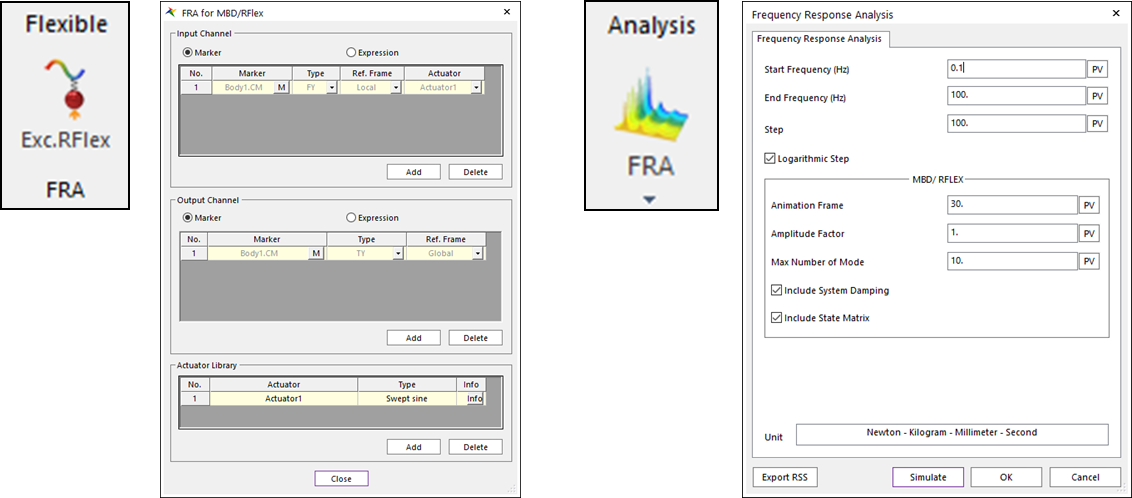Click the Simulate button

click(928, 477)
